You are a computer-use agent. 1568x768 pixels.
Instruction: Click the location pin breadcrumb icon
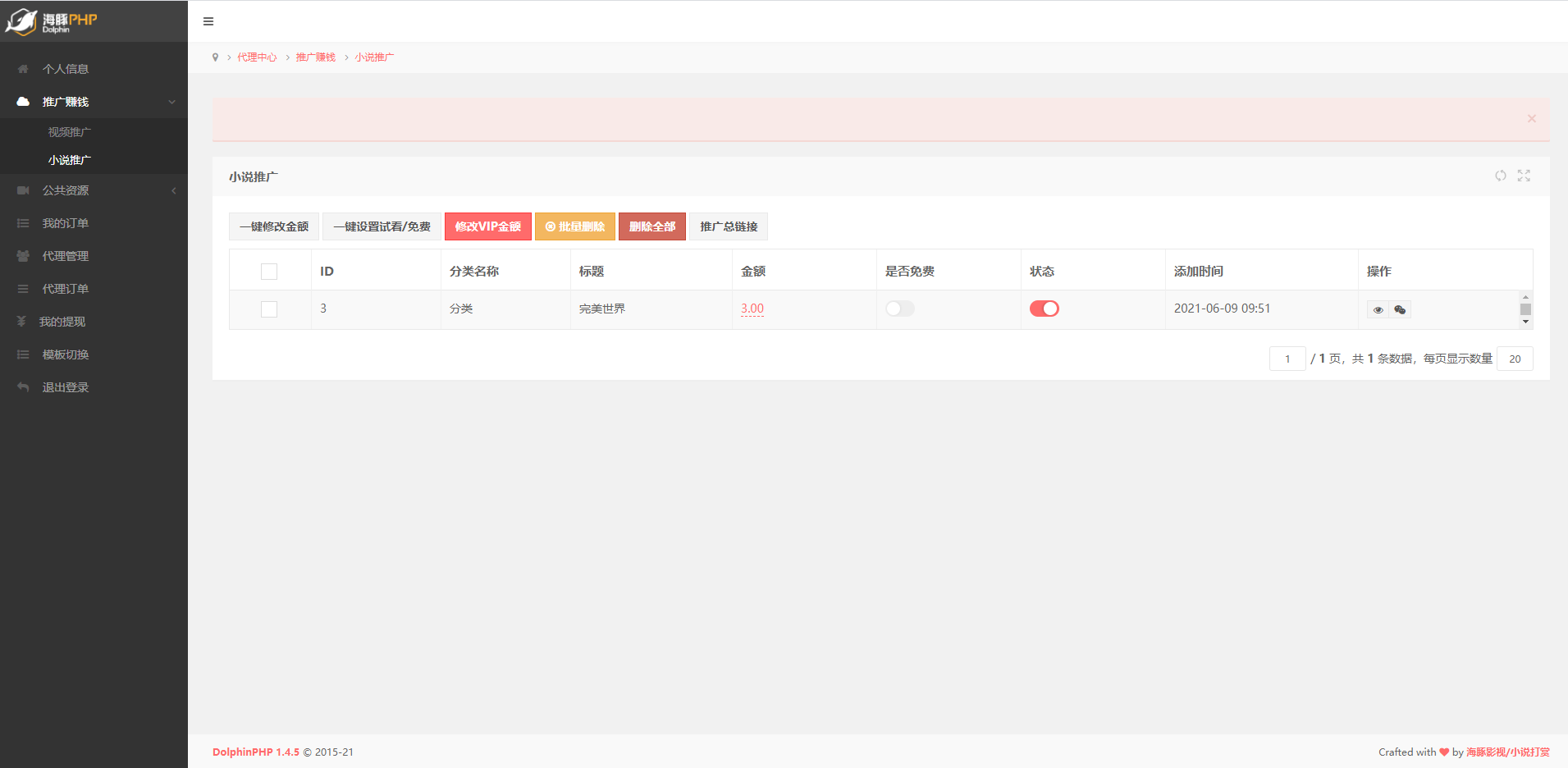216,57
